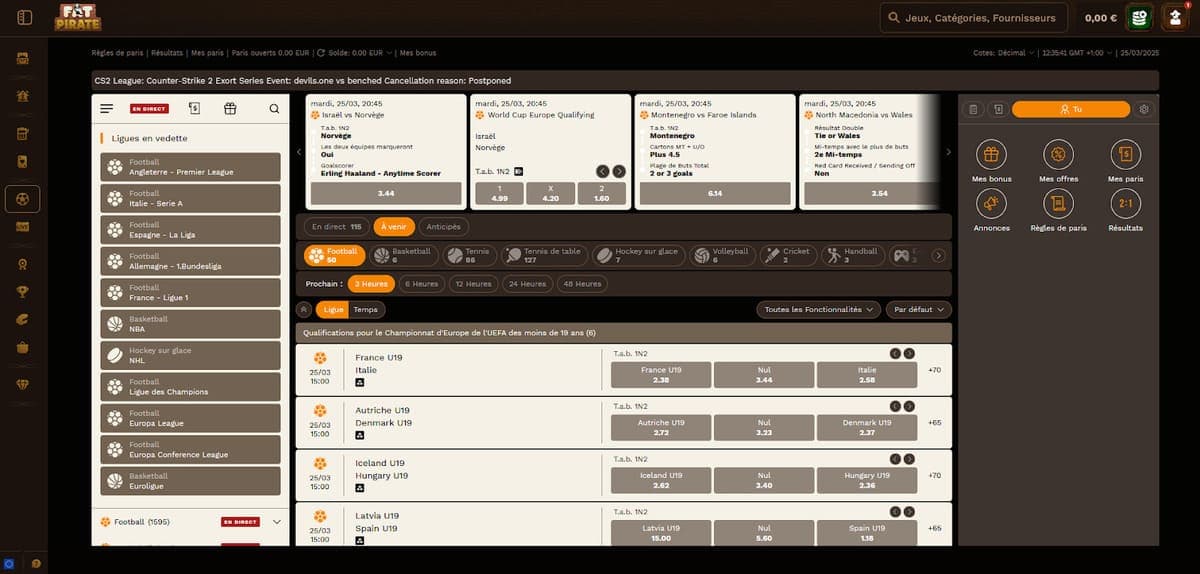Viewport: 1200px width, 574px height.
Task: Open the Angleterre - Premier League link
Action: pyautogui.click(x=191, y=167)
